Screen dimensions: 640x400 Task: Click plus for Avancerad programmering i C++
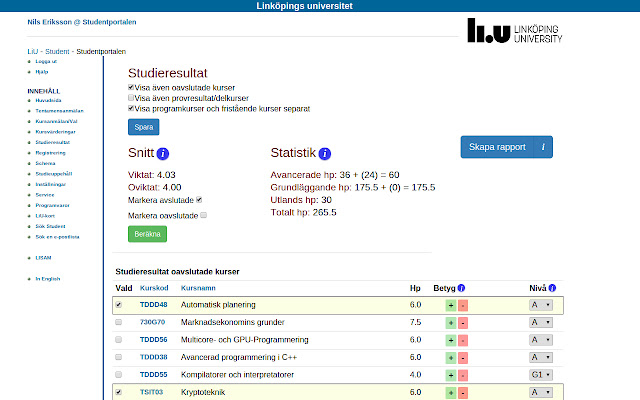point(451,358)
